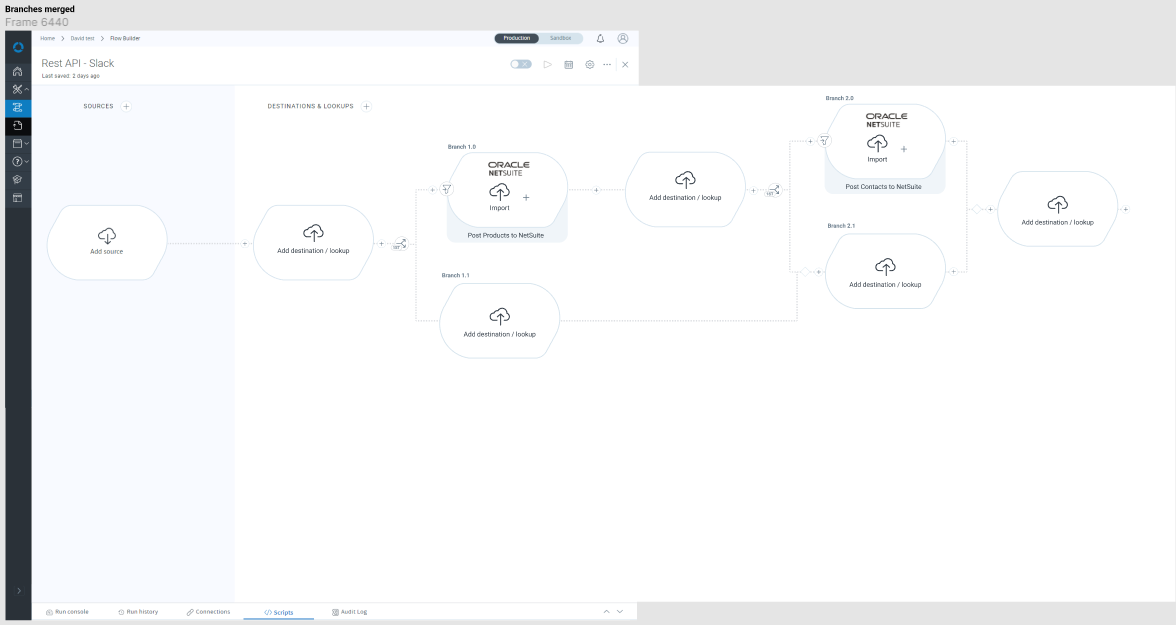
Task: Expand the Tools menu in sidebar
Action: pyautogui.click(x=18, y=90)
